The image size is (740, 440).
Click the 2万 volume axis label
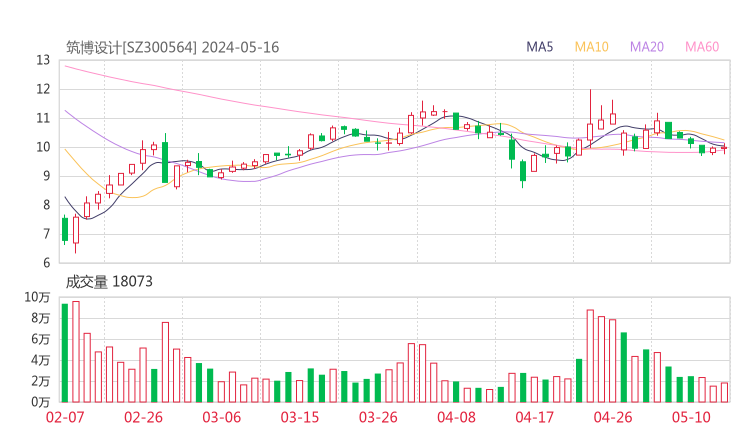41,381
